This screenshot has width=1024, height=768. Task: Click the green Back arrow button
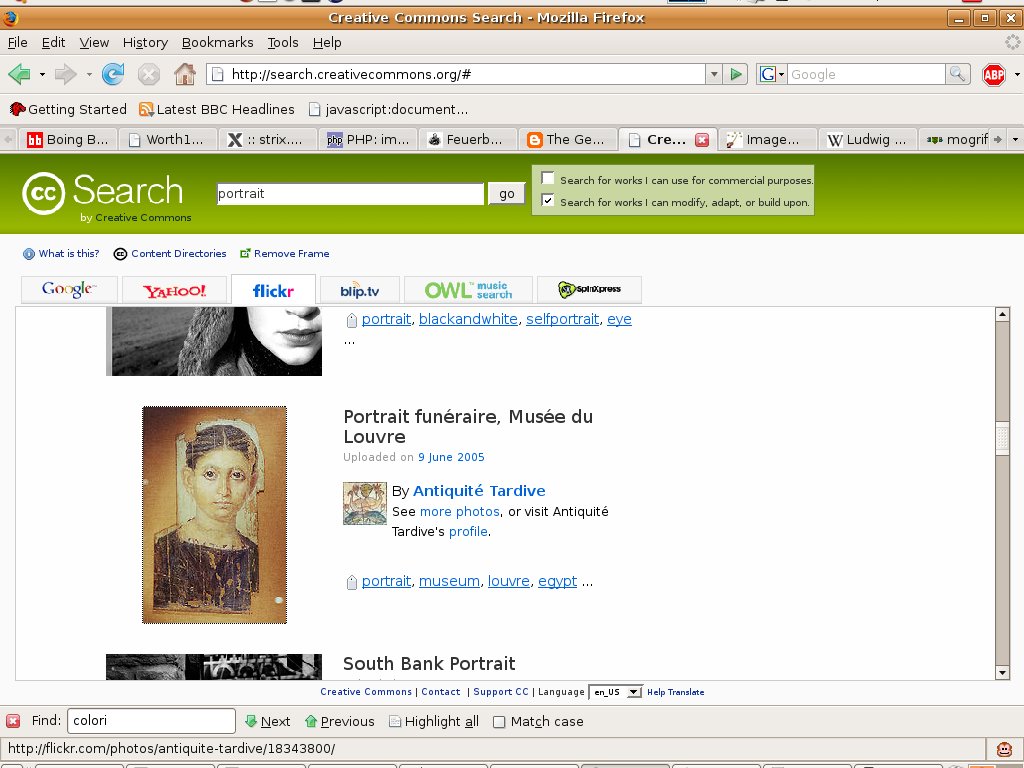point(20,74)
